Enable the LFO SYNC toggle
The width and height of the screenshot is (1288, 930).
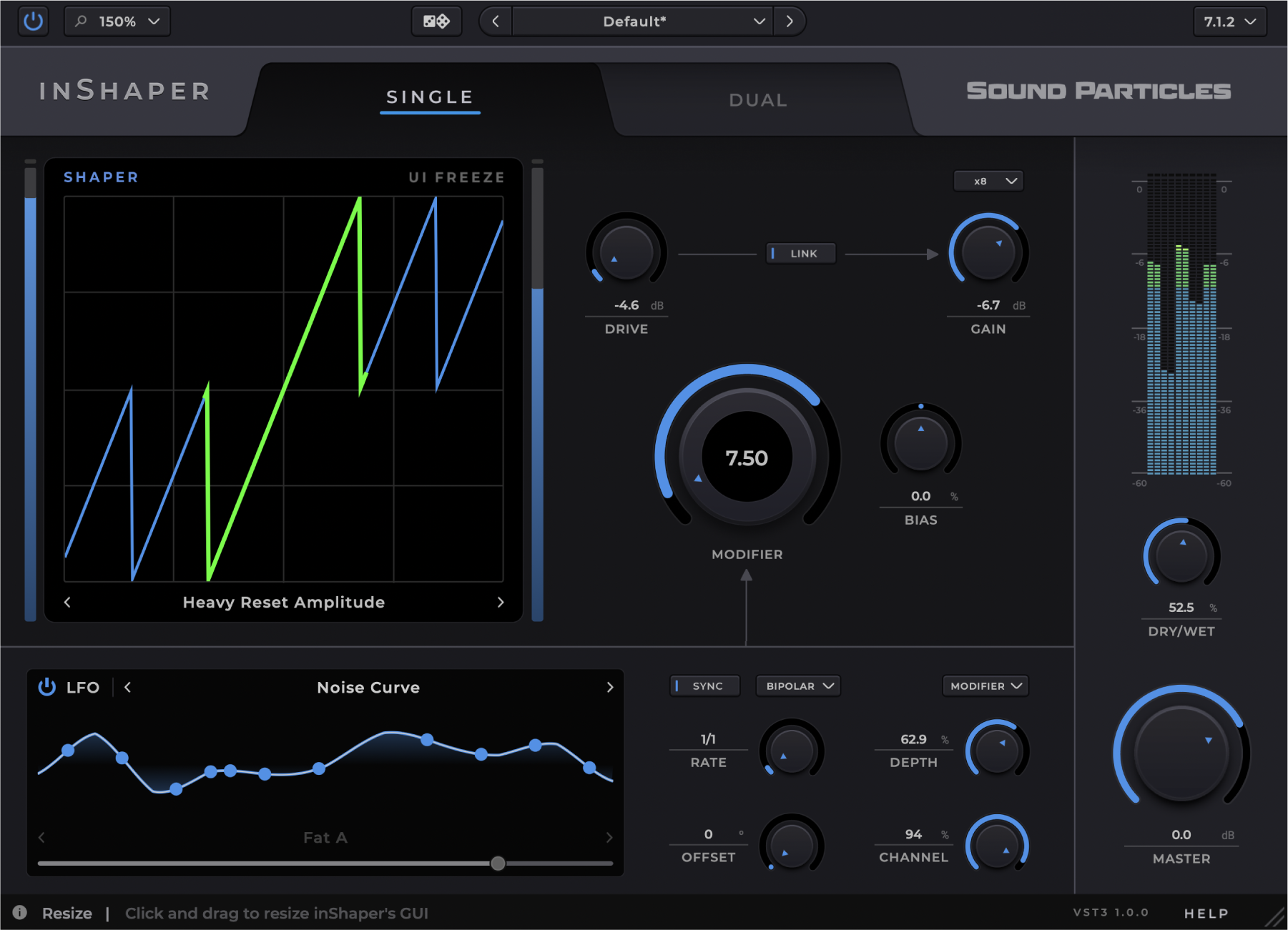point(704,686)
